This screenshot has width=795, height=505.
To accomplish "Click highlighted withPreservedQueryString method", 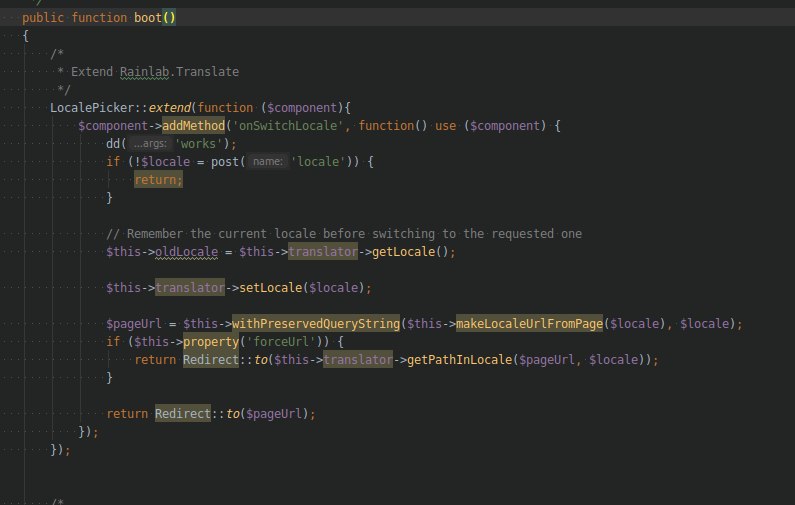I will pyautogui.click(x=316, y=324).
